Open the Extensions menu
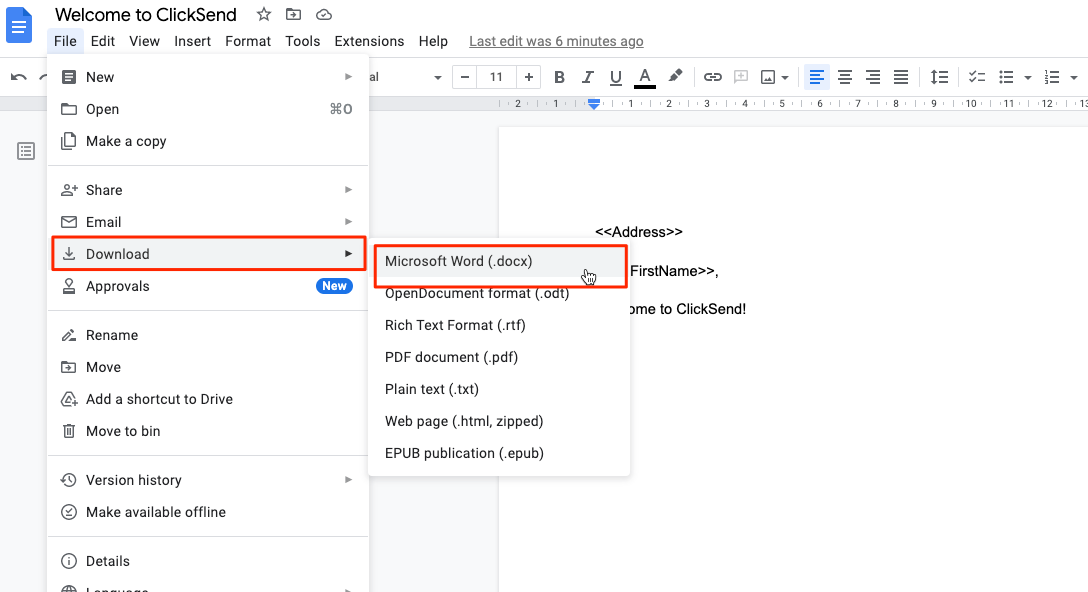The width and height of the screenshot is (1088, 592). pyautogui.click(x=369, y=41)
